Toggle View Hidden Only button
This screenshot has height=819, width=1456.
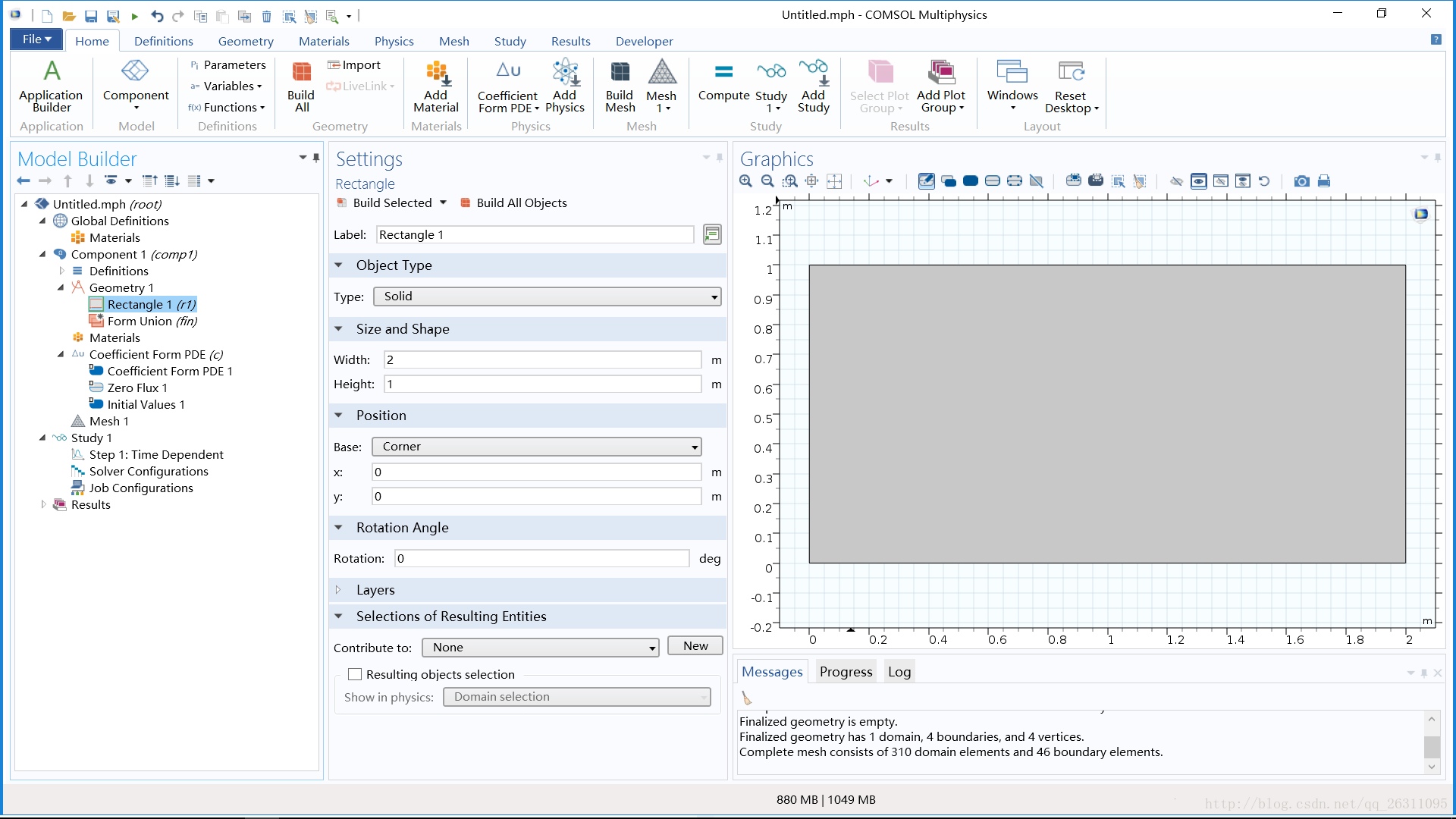tap(1220, 181)
